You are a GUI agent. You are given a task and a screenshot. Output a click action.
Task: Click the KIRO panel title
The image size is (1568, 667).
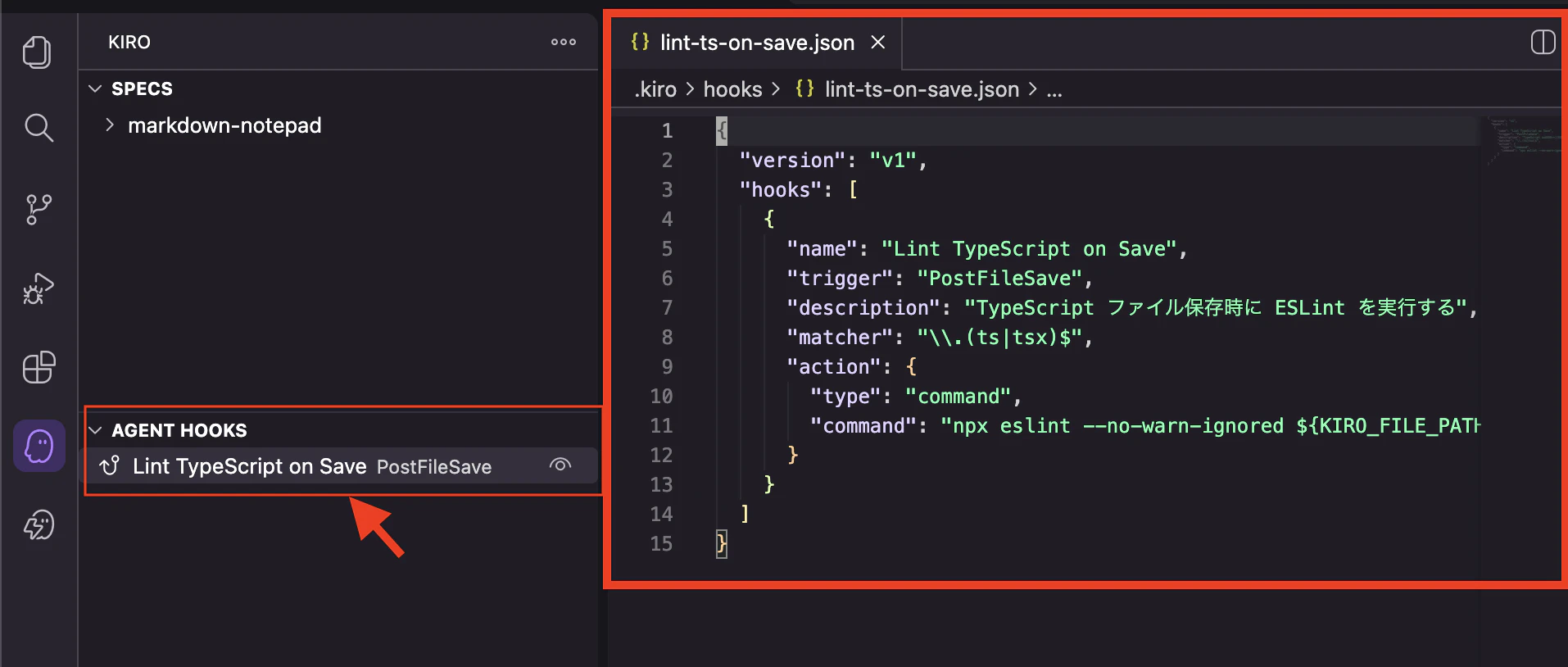pos(129,42)
